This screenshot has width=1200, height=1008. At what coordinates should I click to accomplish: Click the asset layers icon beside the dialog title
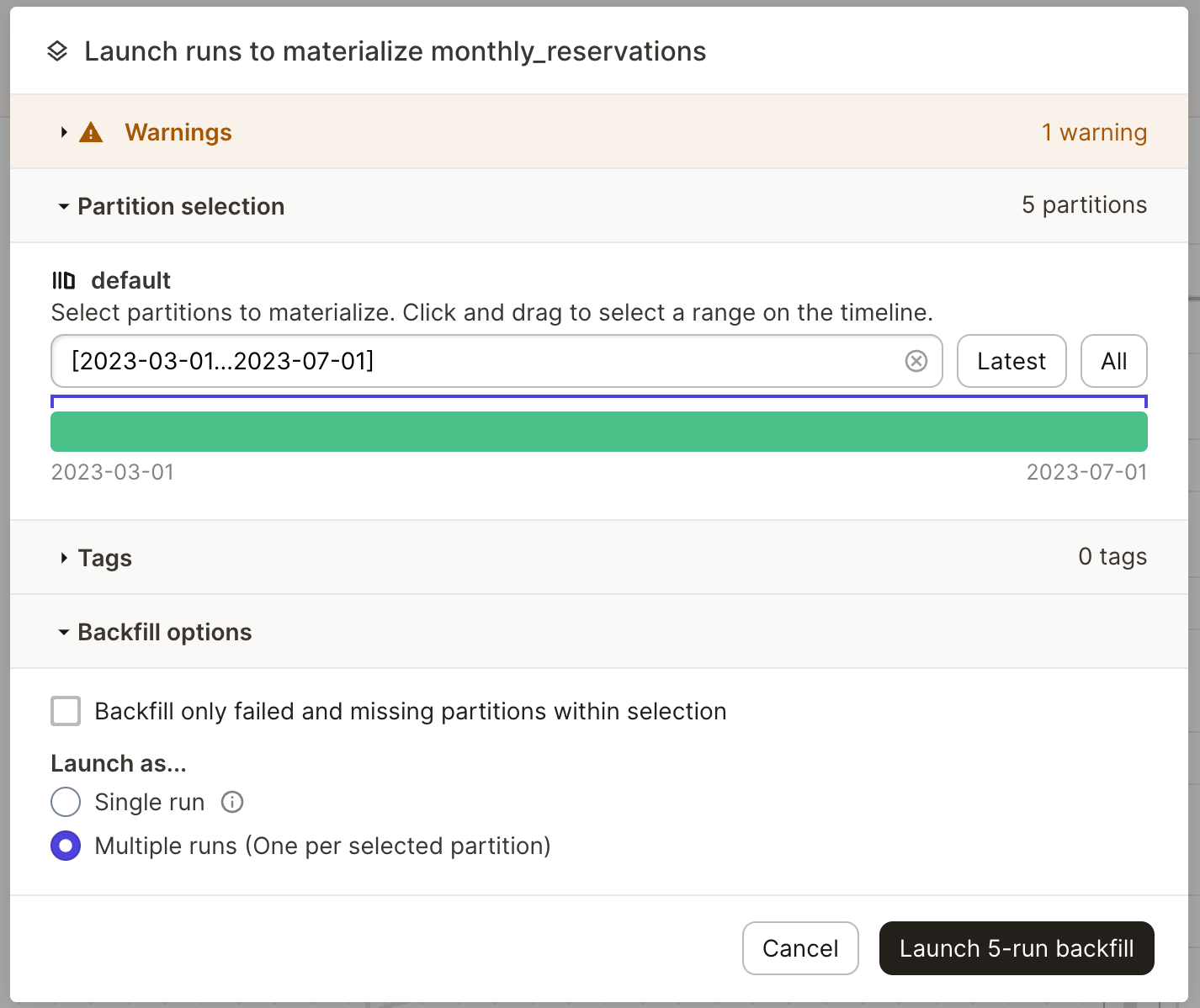(x=57, y=51)
